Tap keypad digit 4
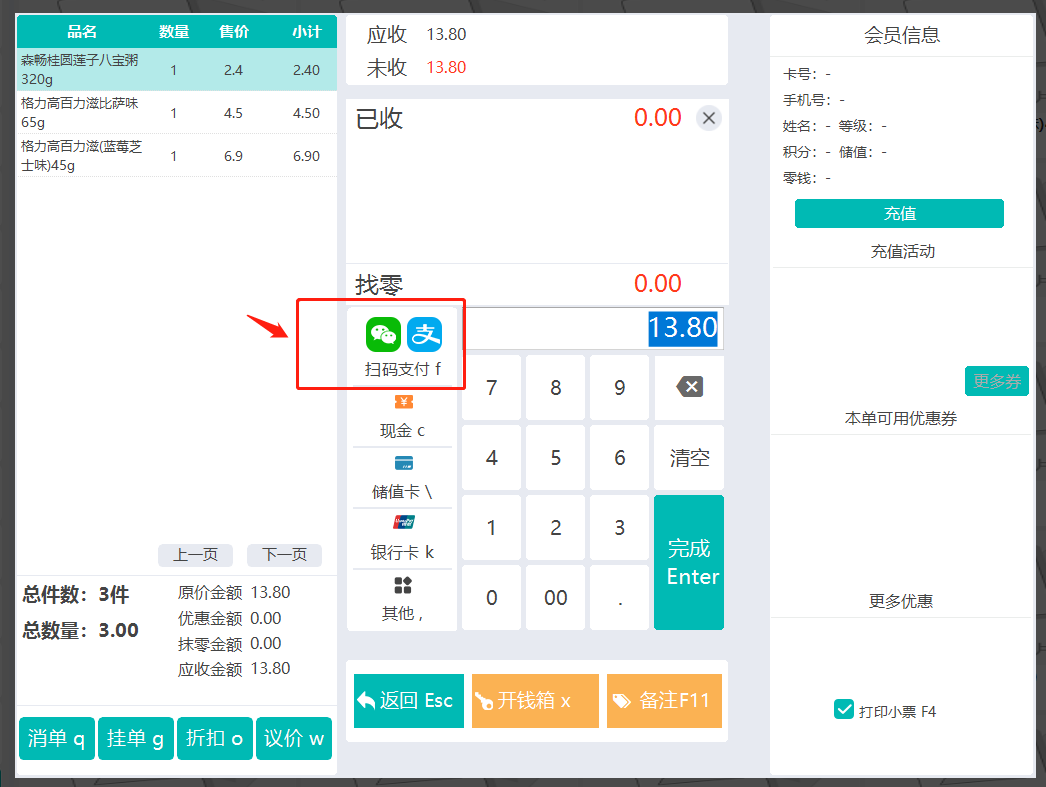The height and width of the screenshot is (787, 1046). click(x=492, y=458)
